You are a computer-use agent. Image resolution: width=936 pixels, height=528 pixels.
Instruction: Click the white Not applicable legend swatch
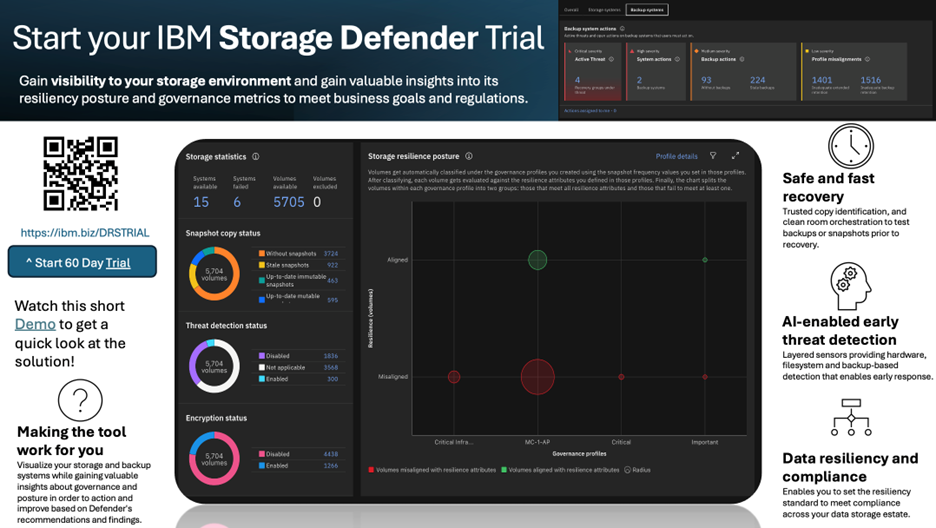(261, 368)
